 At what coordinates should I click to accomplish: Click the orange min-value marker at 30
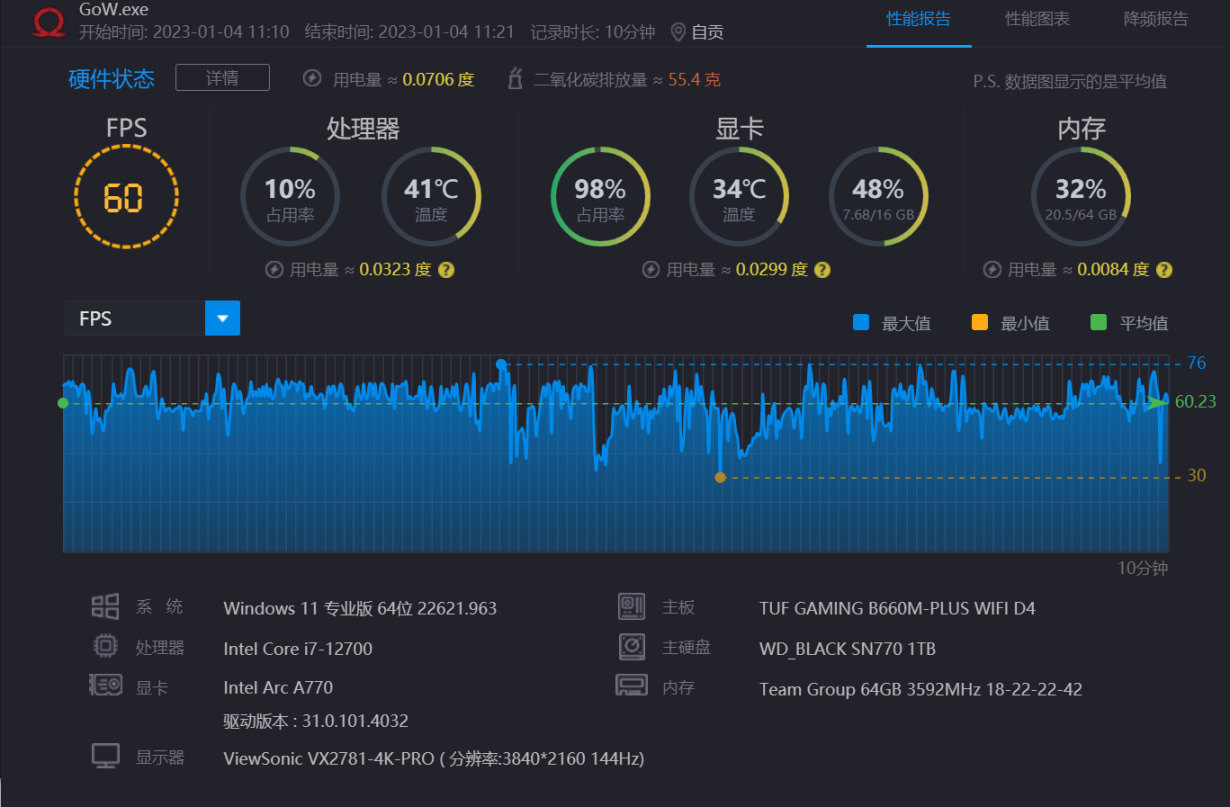pos(720,477)
